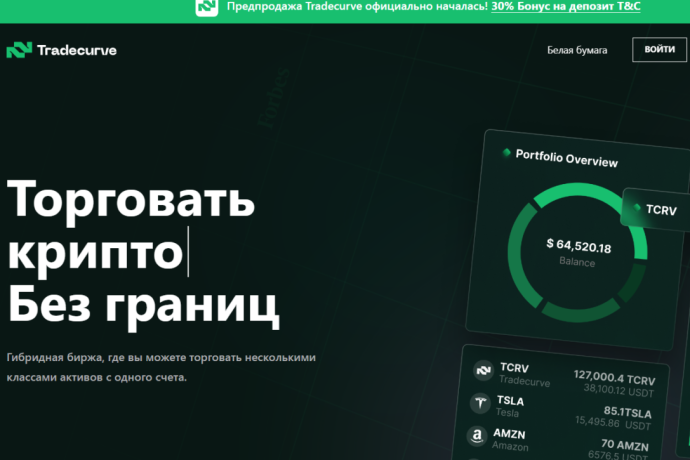Click the Tradecurve logo icon in header

(19, 50)
